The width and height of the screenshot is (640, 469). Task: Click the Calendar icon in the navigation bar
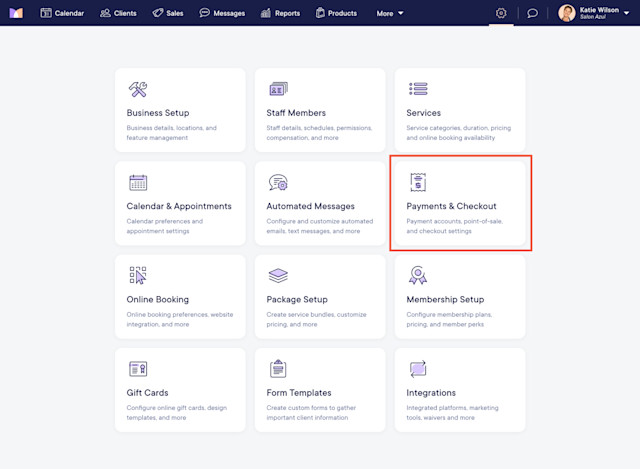[x=46, y=13]
